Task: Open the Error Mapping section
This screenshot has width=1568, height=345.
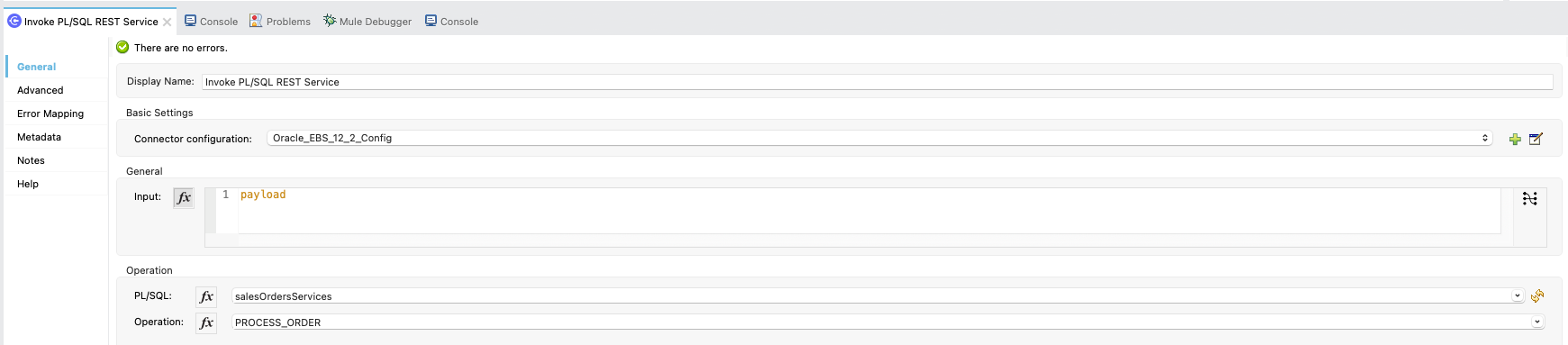Action: click(x=50, y=113)
